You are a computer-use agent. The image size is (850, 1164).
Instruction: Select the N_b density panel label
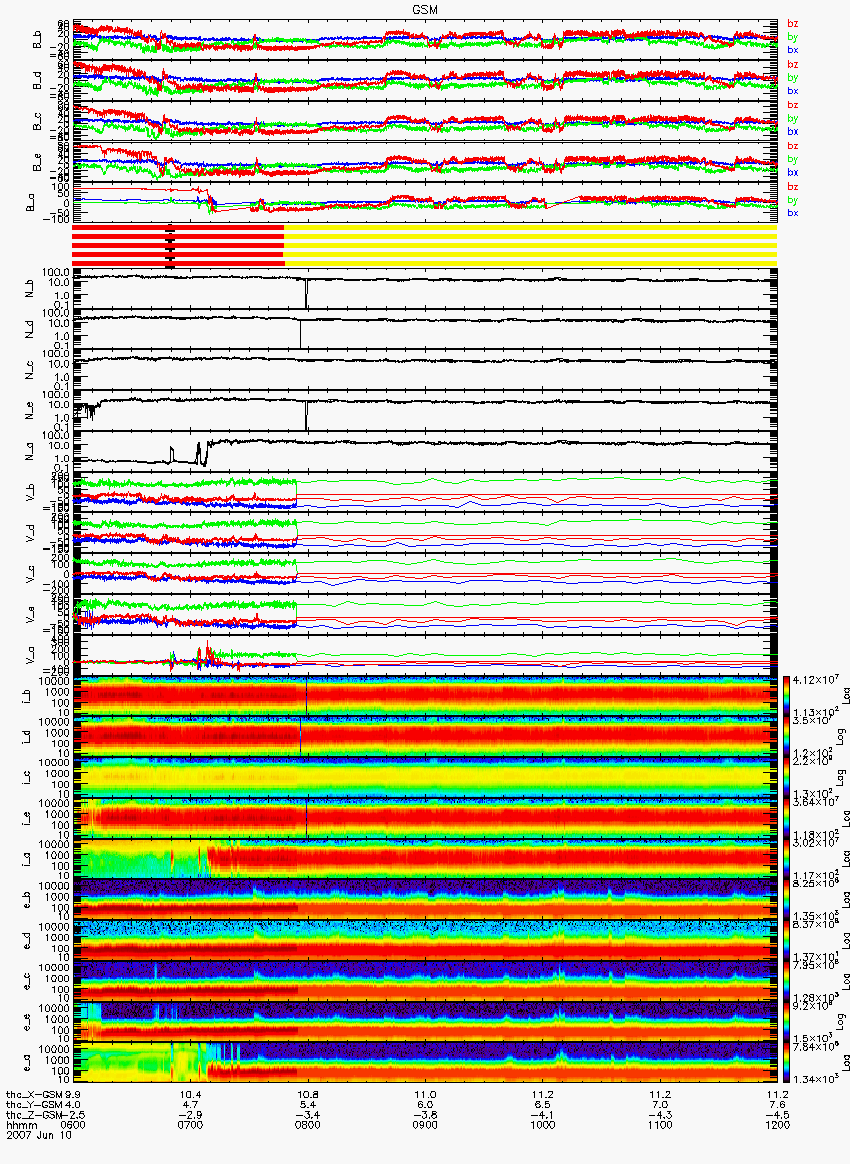coord(31,290)
